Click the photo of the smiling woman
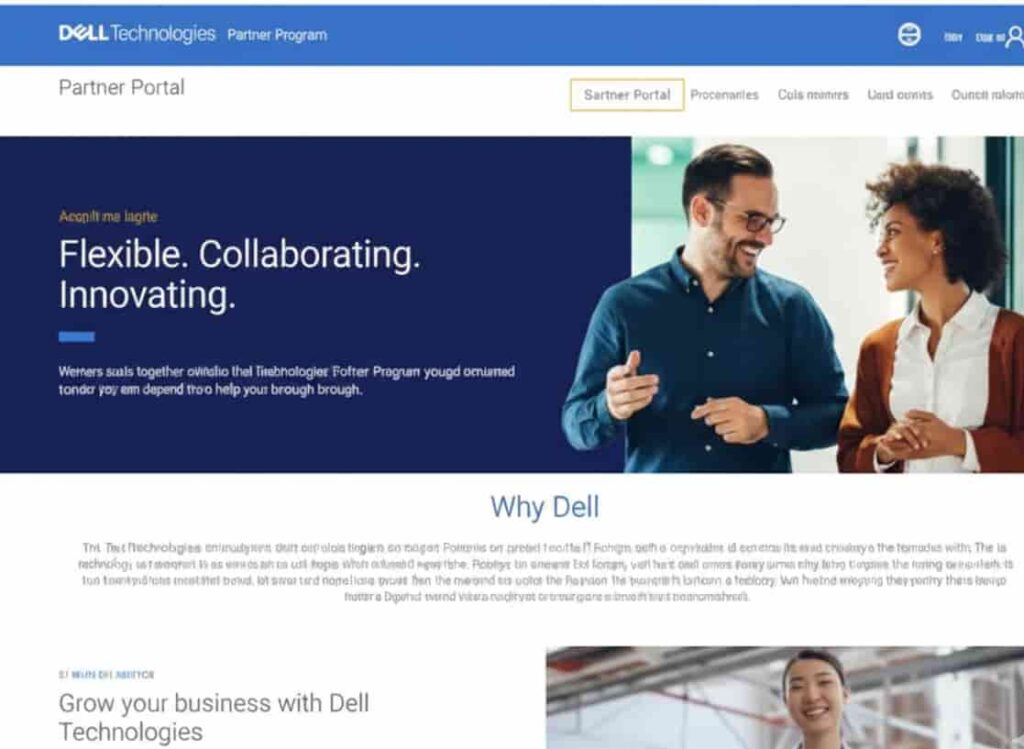This screenshot has width=1024, height=749. [785, 697]
